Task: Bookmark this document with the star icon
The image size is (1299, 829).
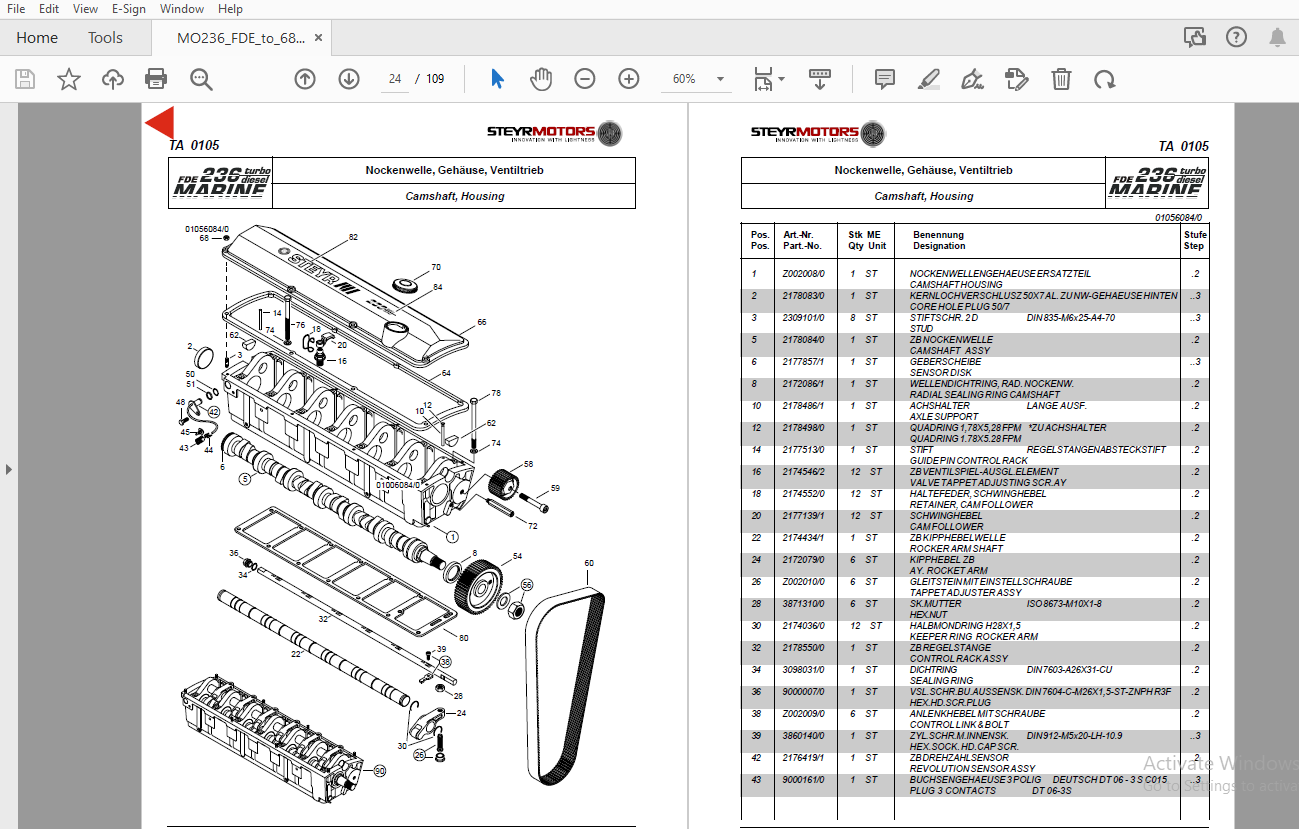Action: 69,79
